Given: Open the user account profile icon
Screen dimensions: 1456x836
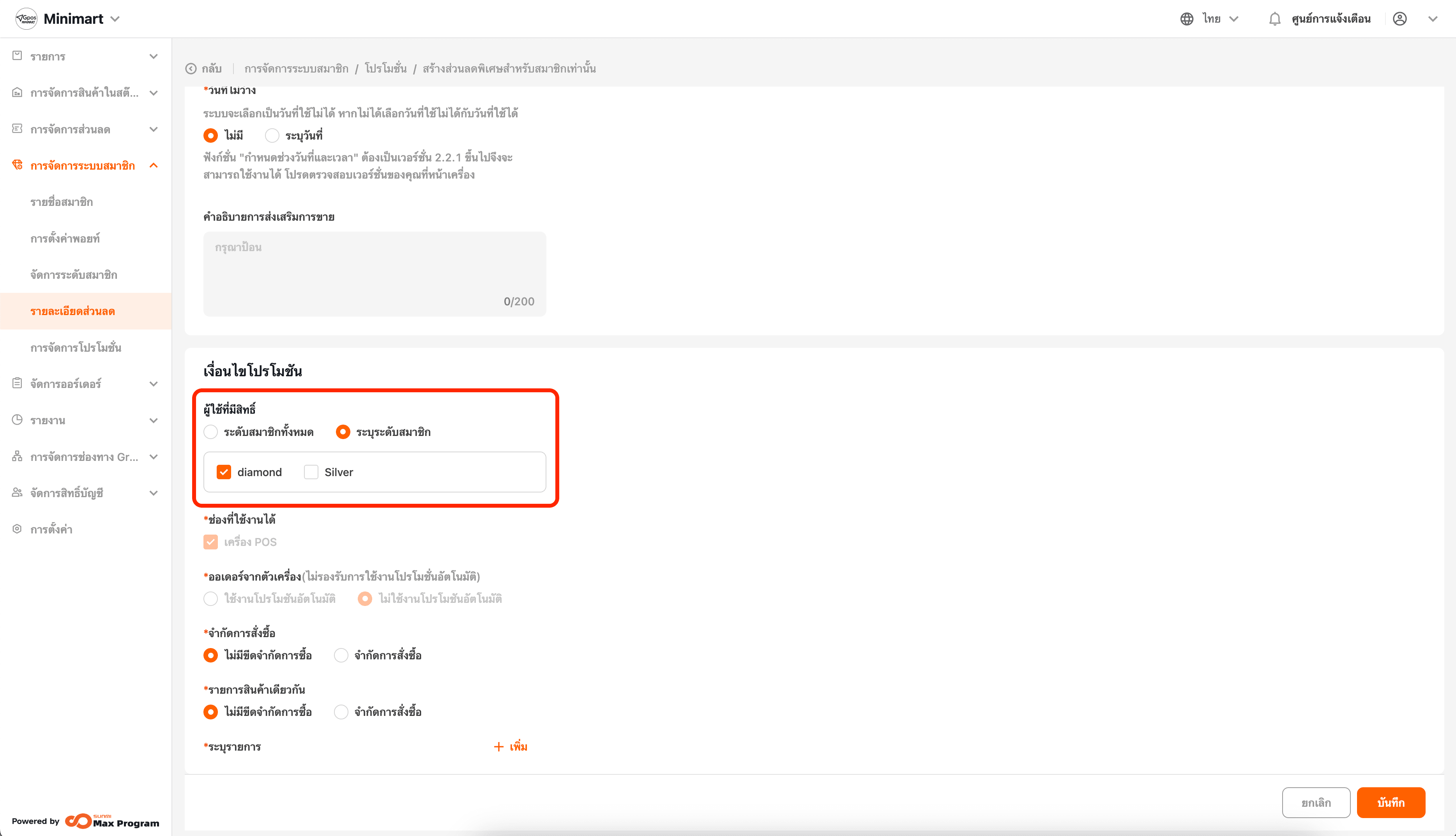Looking at the screenshot, I should 1399,19.
